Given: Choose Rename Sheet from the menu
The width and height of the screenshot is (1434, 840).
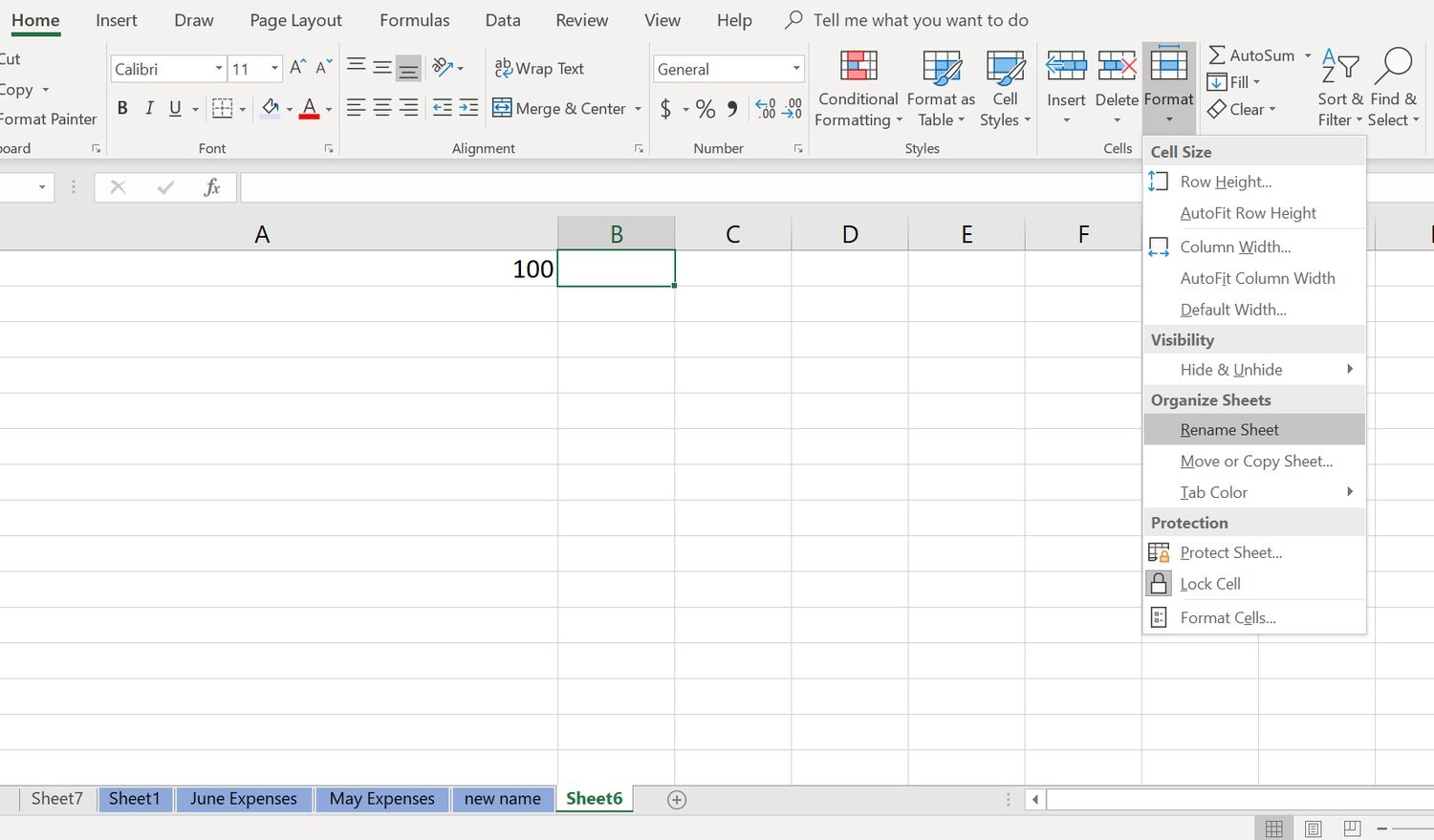Looking at the screenshot, I should click(1229, 430).
